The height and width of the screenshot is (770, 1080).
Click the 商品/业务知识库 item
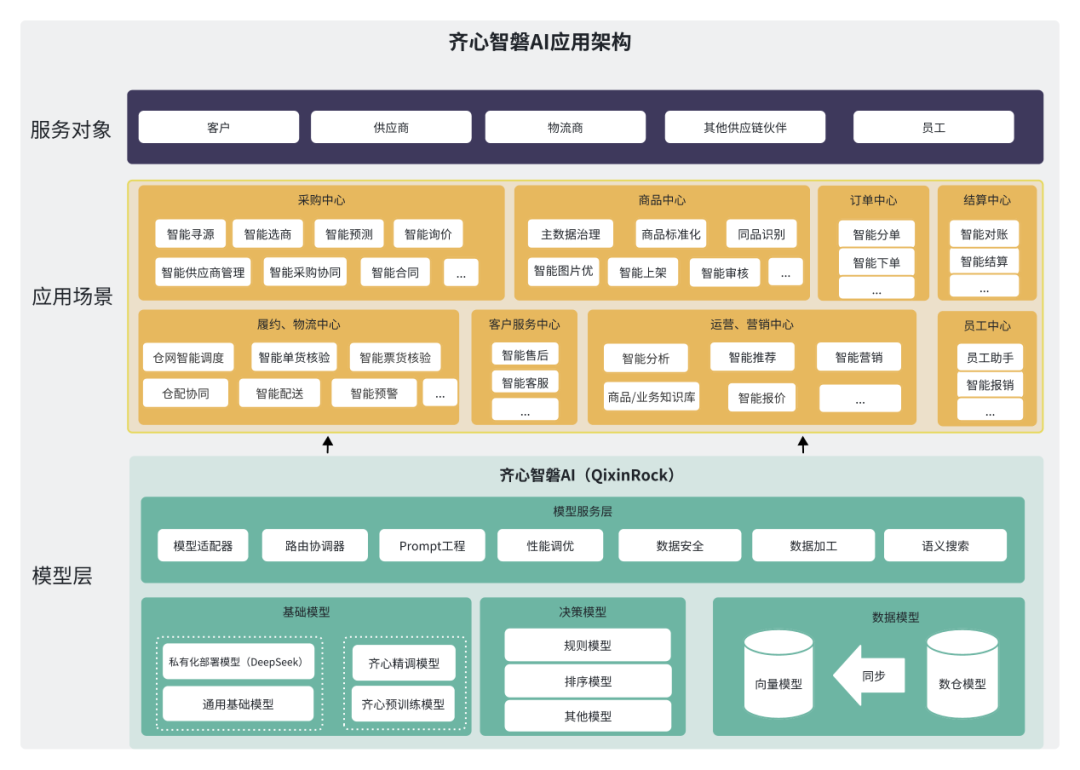(x=652, y=397)
